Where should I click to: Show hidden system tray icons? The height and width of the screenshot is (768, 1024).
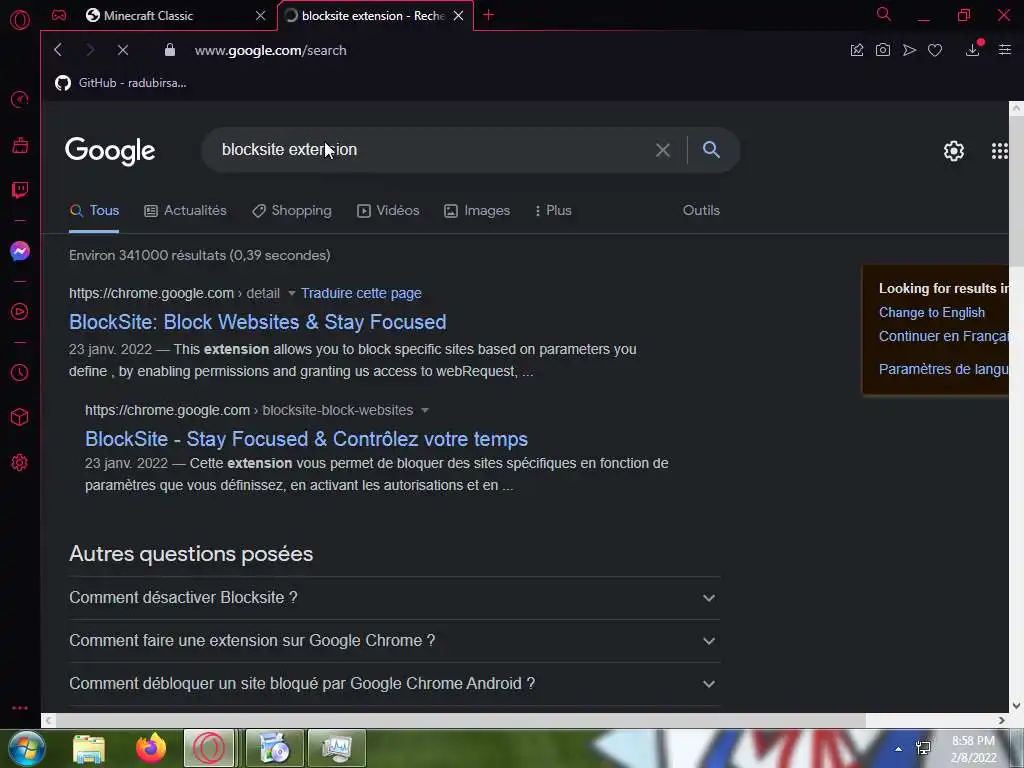[899, 749]
